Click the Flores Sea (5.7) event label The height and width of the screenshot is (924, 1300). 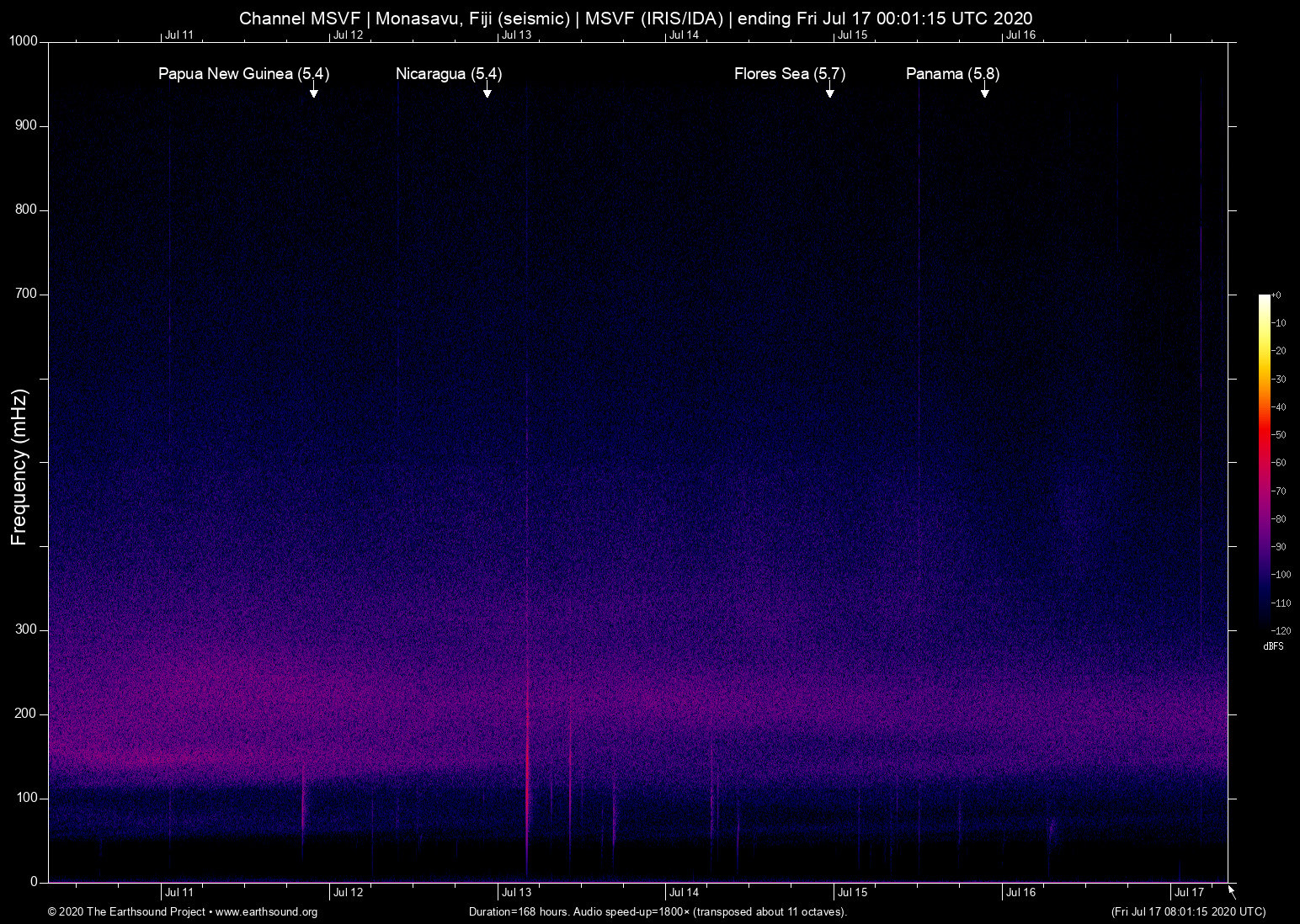click(788, 74)
